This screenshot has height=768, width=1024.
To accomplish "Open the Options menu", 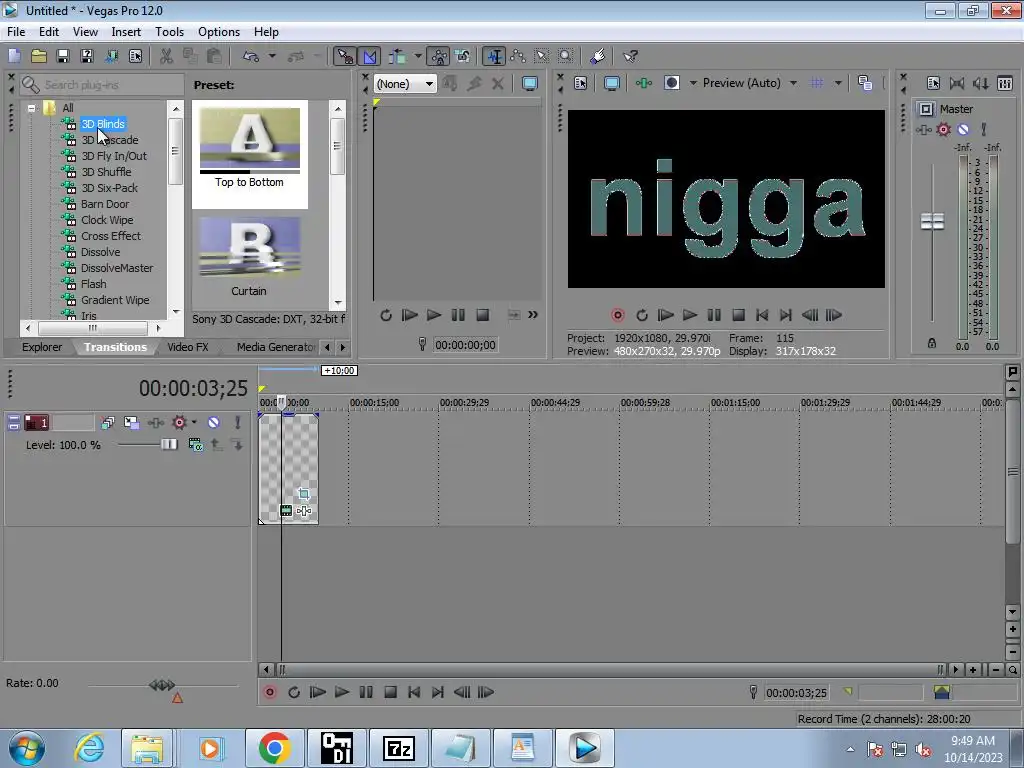I will click(x=219, y=31).
